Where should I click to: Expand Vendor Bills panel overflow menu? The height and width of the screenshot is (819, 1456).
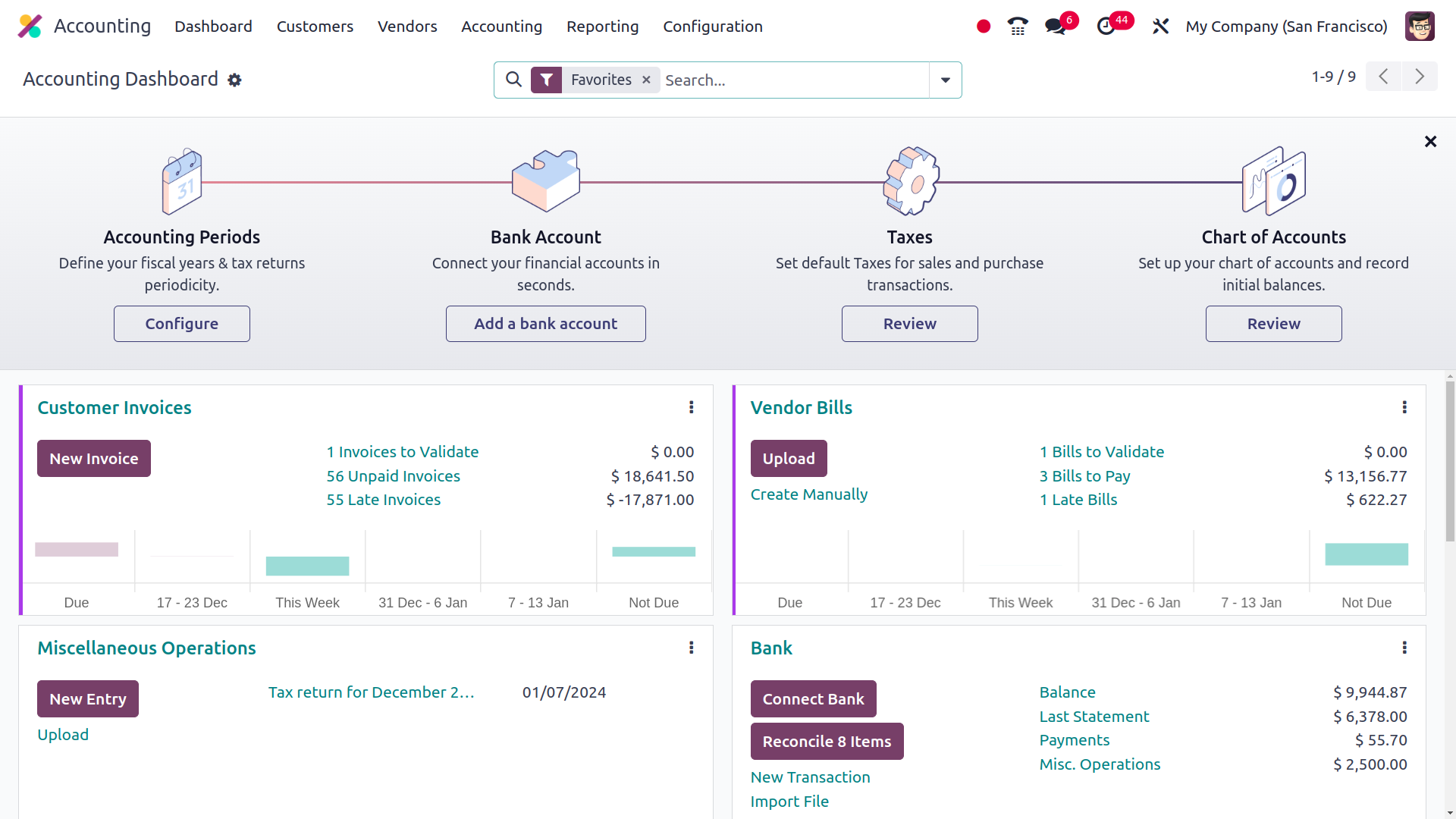(x=1404, y=407)
